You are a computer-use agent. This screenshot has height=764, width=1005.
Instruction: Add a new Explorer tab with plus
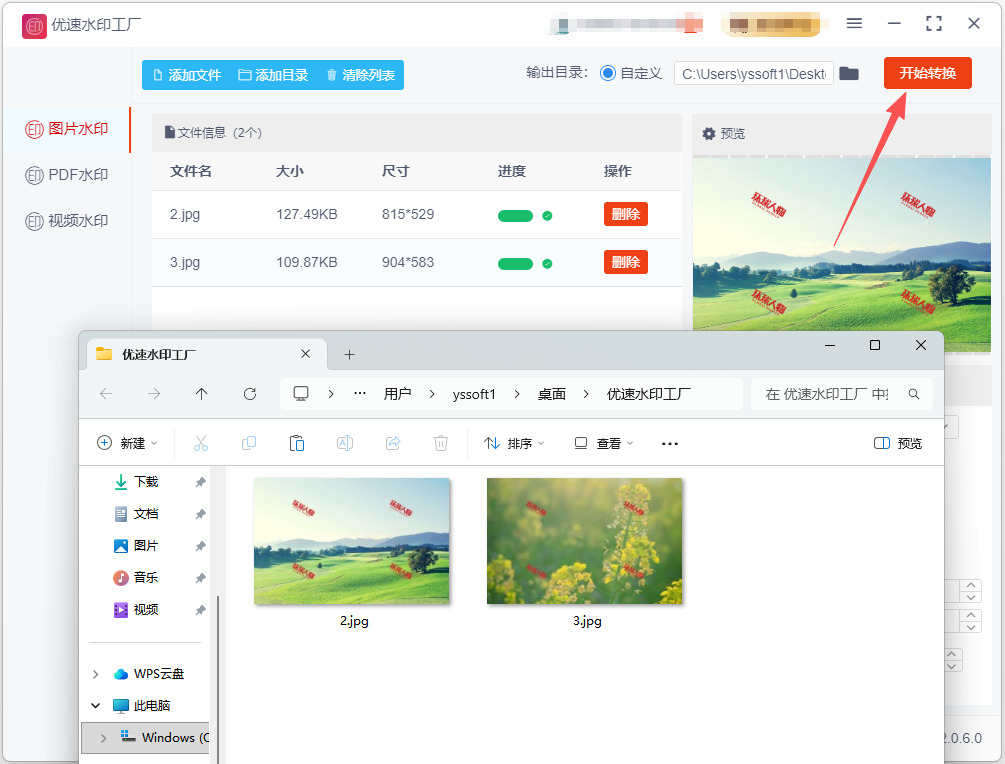tap(349, 354)
